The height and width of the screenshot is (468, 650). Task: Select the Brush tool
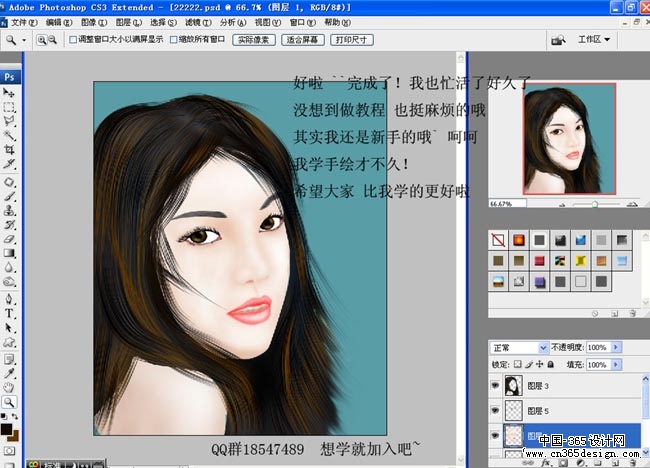pyautogui.click(x=9, y=196)
